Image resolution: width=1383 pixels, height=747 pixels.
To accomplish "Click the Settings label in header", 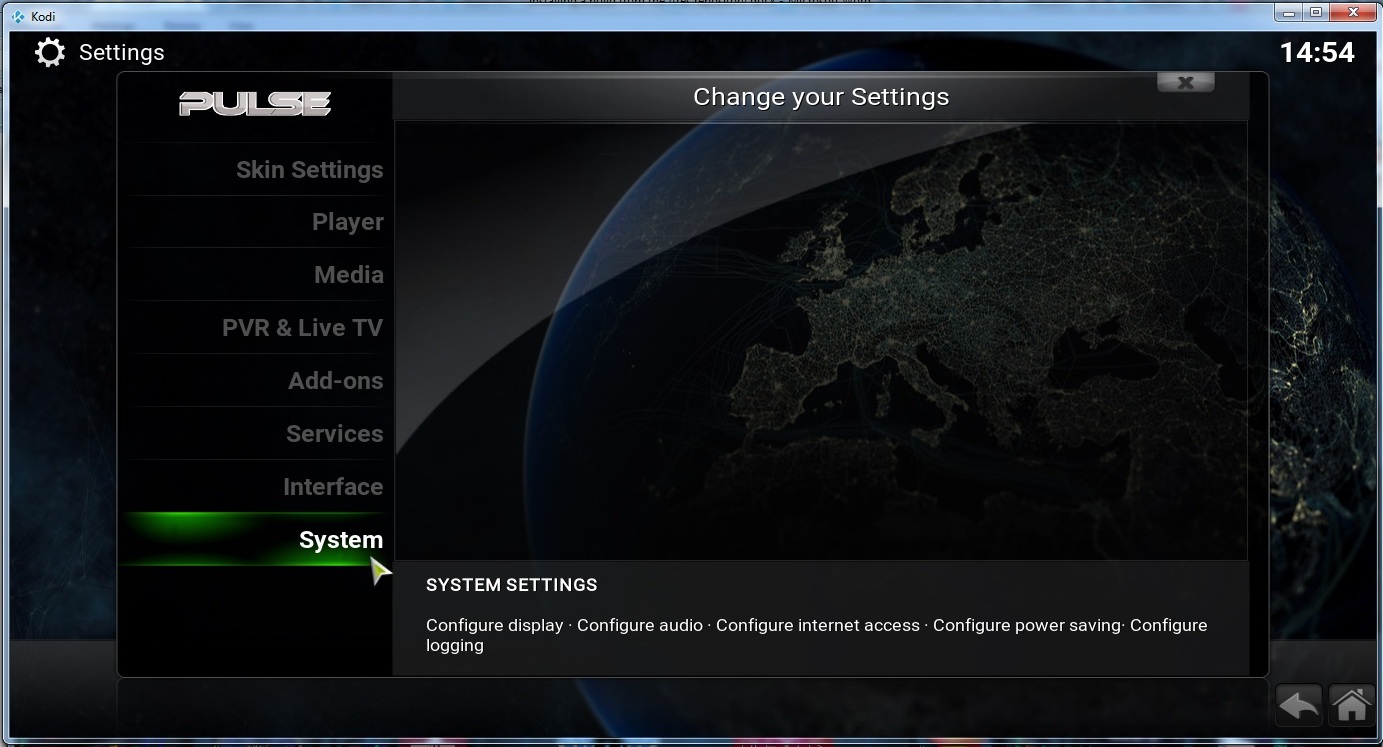I will tap(121, 52).
